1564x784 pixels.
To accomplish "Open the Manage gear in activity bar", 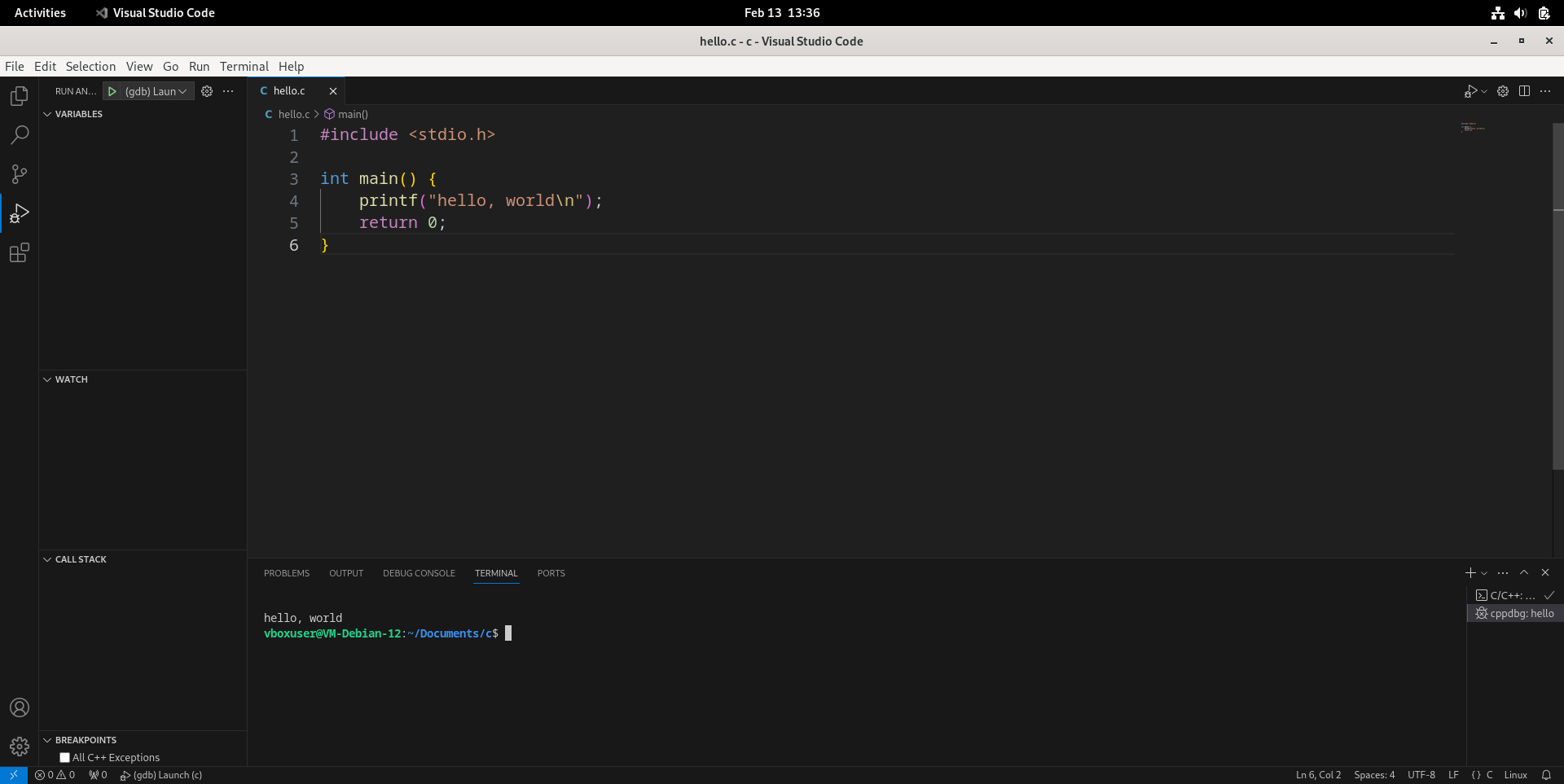I will tap(20, 747).
